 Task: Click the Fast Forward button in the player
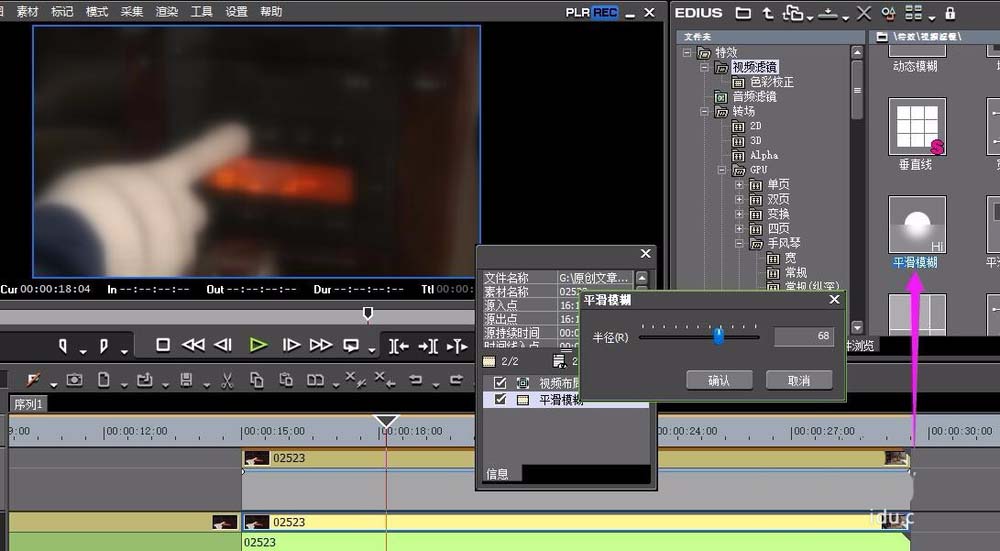321,345
